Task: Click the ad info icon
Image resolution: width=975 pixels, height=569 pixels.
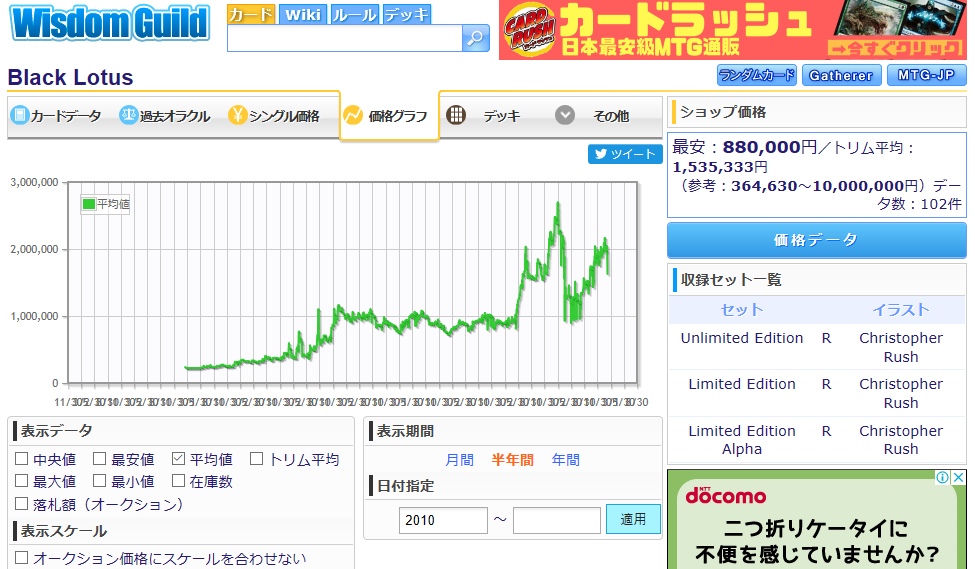Action: [x=943, y=477]
